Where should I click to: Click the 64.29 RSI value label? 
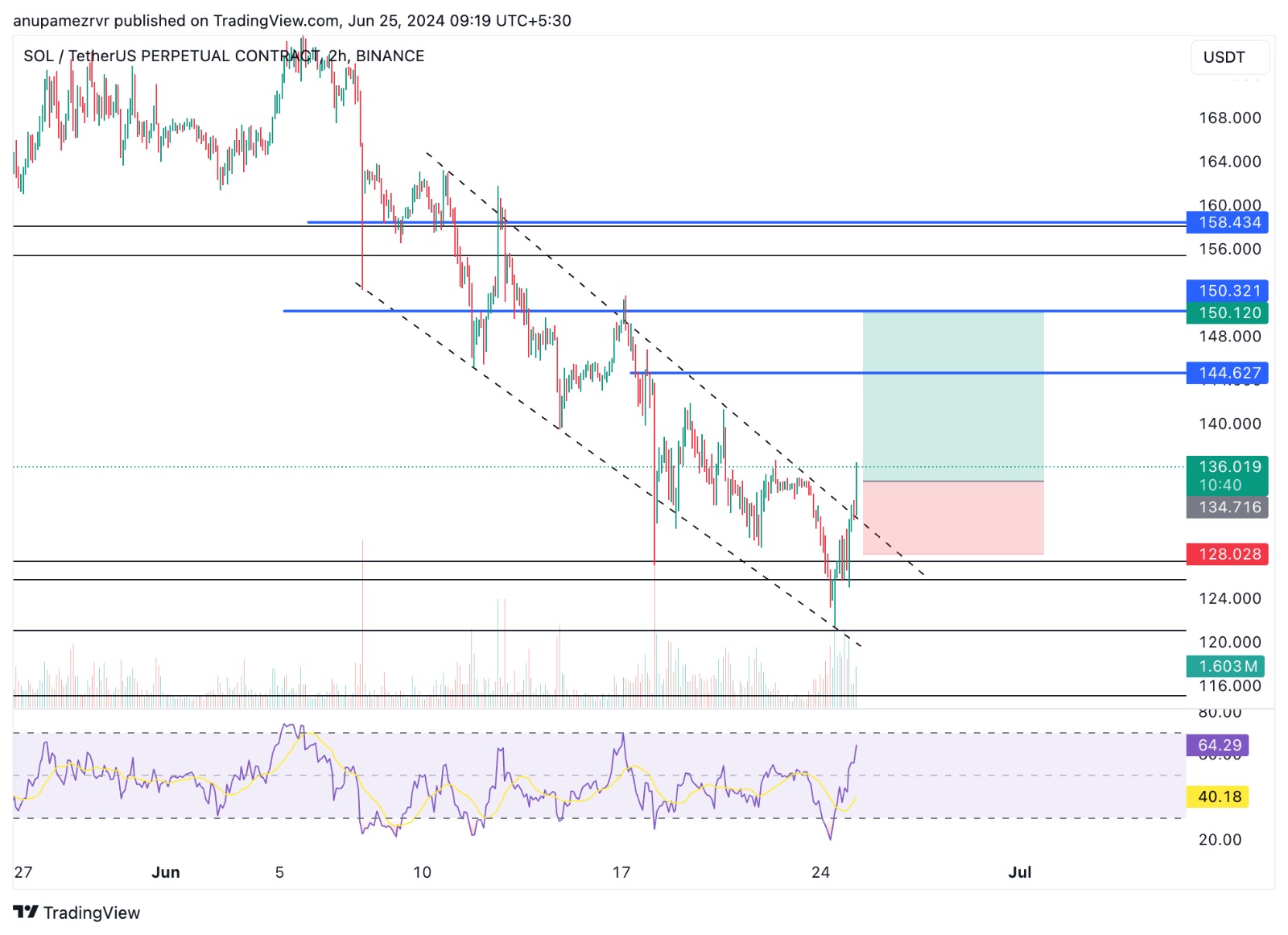click(1217, 745)
